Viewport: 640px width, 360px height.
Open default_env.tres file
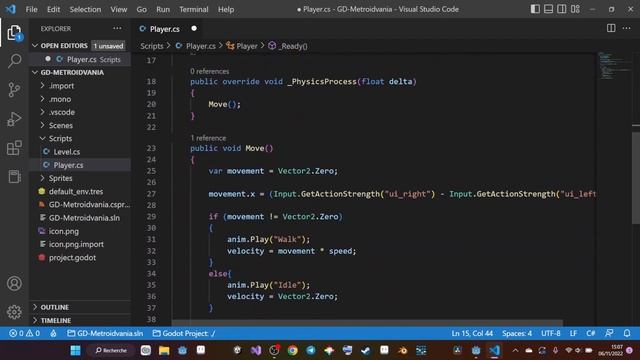coord(76,191)
